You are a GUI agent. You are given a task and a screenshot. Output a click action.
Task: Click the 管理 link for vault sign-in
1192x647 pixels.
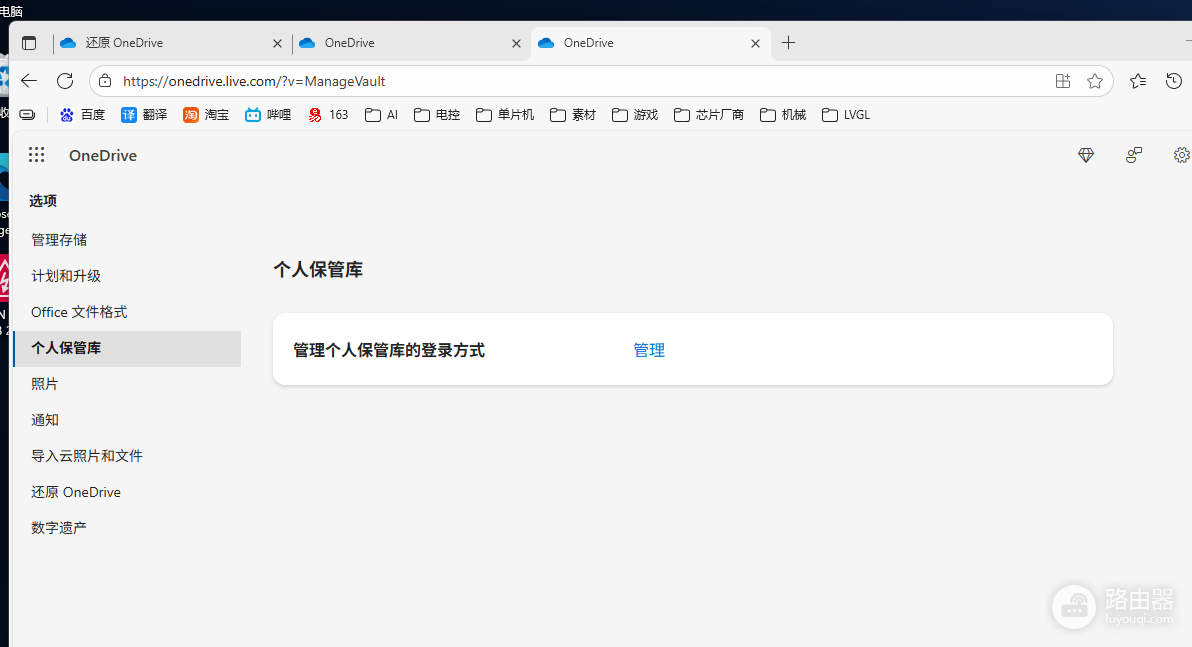tap(649, 350)
